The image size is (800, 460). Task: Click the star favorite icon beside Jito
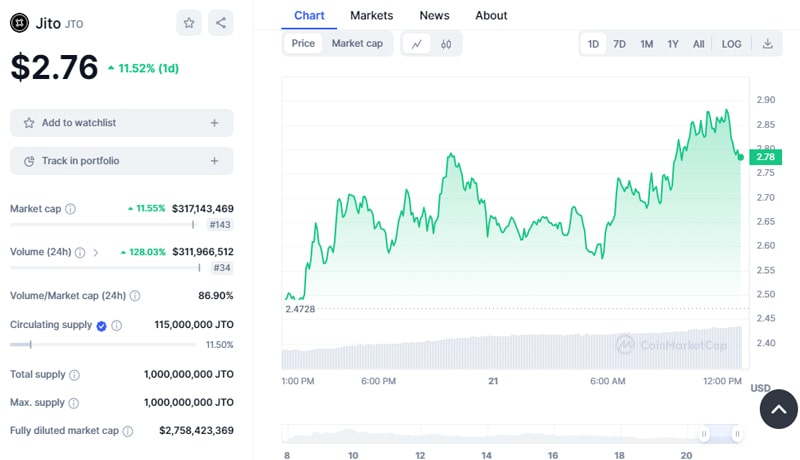(188, 23)
